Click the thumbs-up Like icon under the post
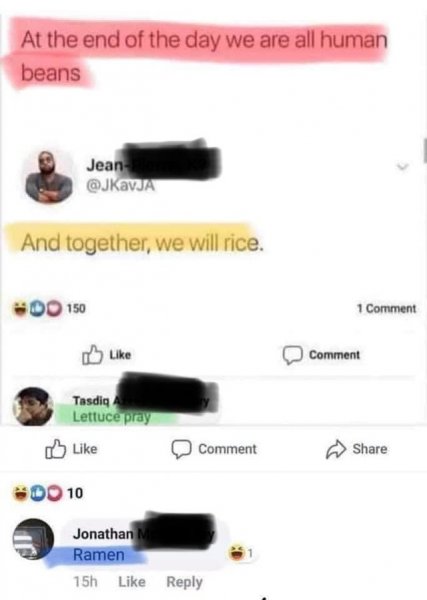The image size is (427, 600). point(92,354)
